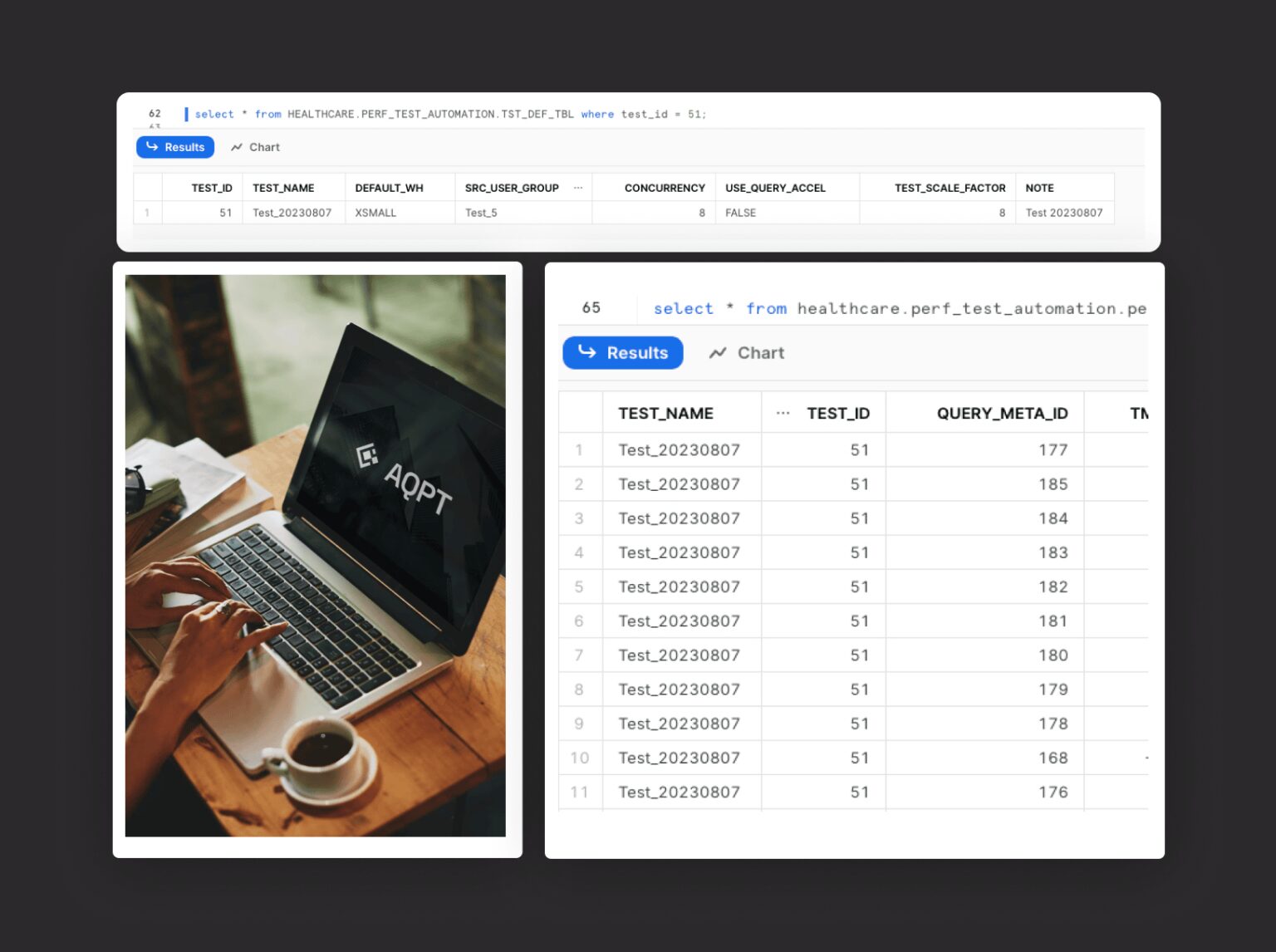The height and width of the screenshot is (952, 1276).
Task: Click the TEST_ID header in the bottom table
Action: (839, 412)
